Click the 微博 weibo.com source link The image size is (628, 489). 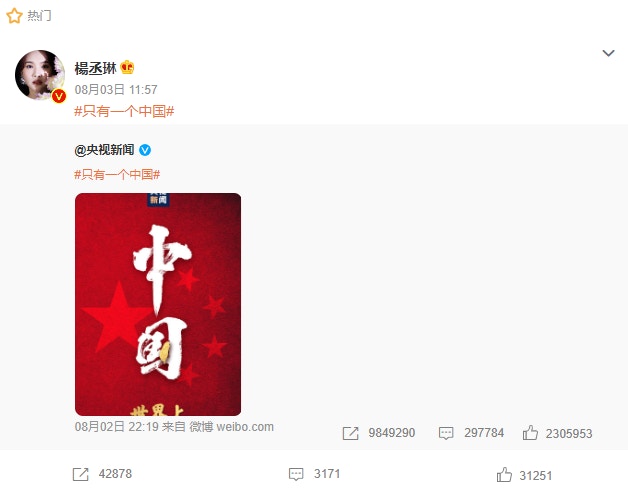231,427
